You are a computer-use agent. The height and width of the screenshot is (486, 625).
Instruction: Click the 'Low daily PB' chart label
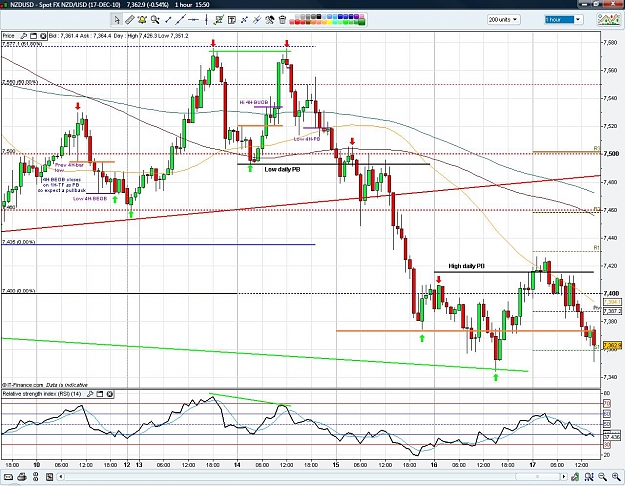(282, 169)
